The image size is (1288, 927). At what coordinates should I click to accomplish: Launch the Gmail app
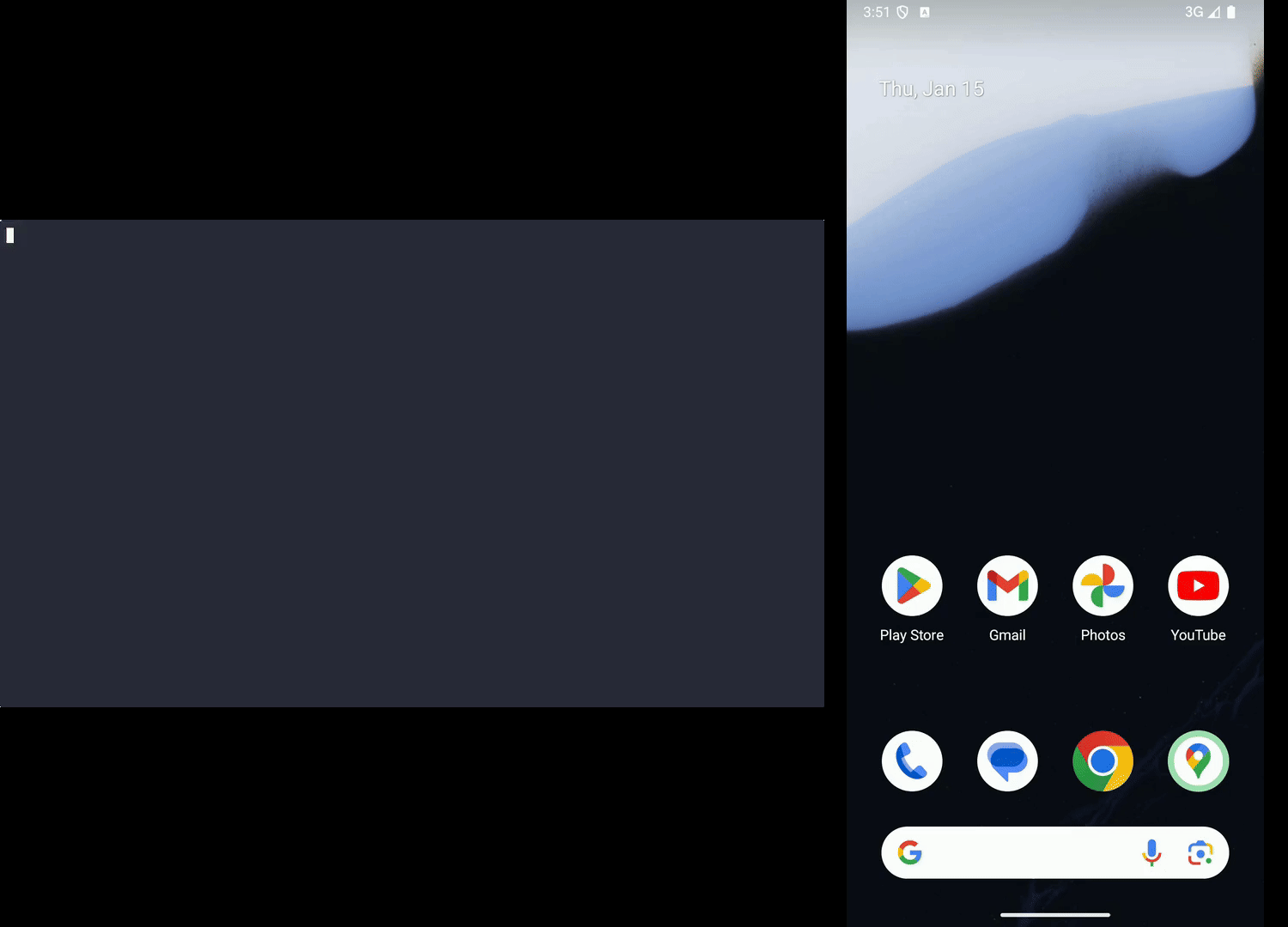pyautogui.click(x=1007, y=586)
